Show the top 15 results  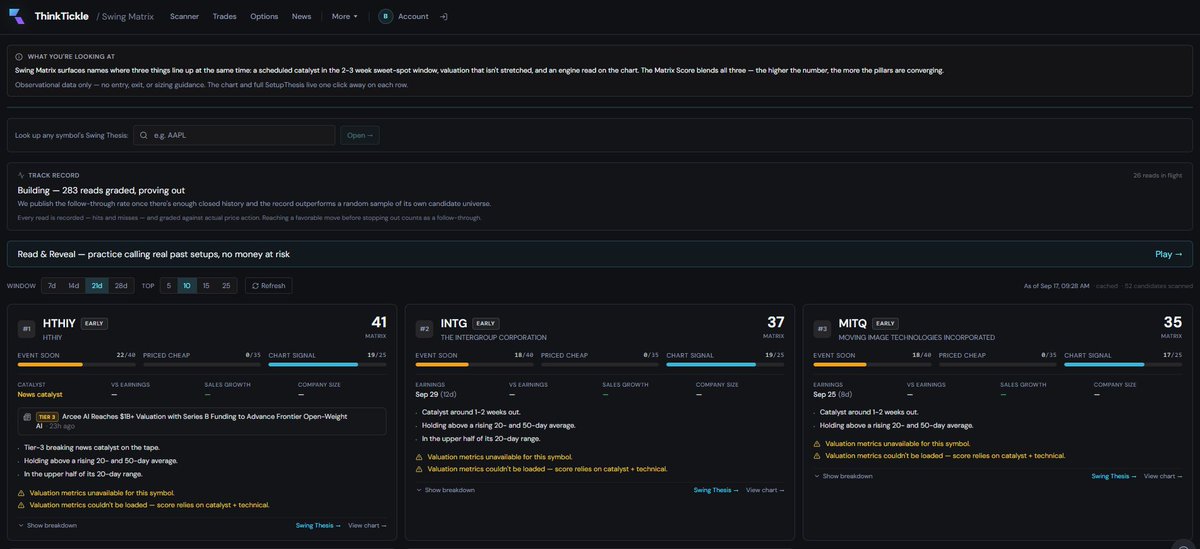coord(207,285)
